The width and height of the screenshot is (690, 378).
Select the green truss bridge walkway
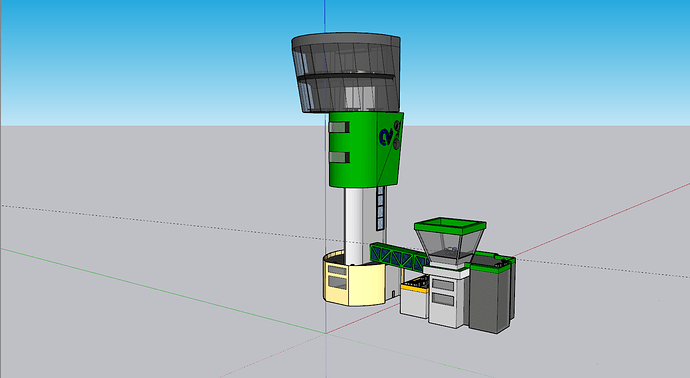click(x=399, y=257)
